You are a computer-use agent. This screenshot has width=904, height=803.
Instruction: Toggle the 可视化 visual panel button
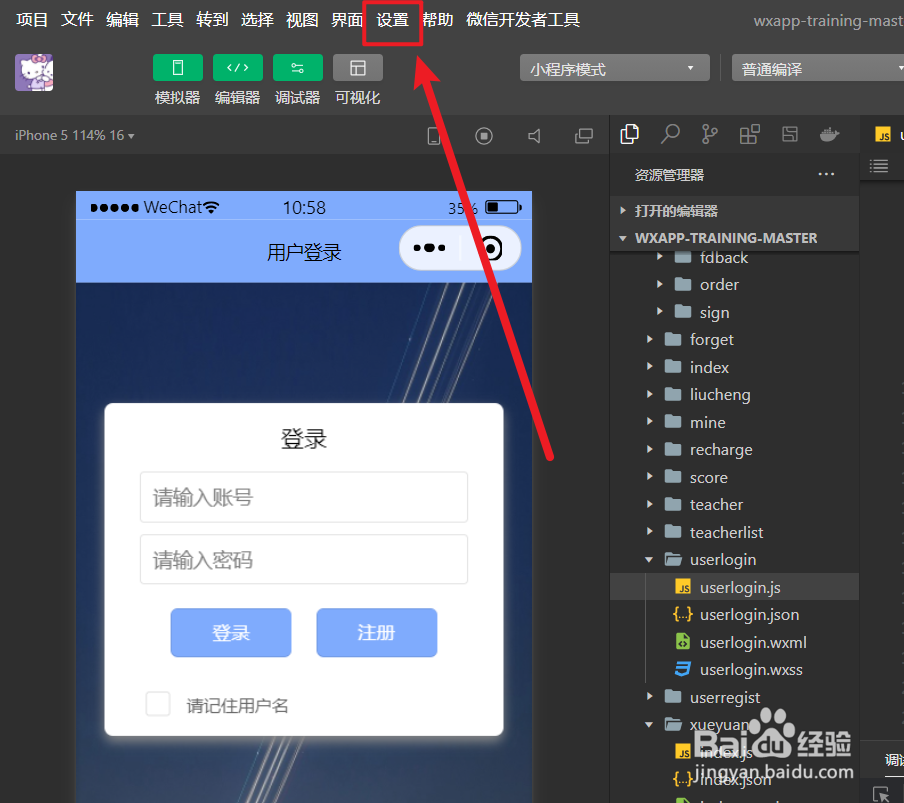click(357, 68)
